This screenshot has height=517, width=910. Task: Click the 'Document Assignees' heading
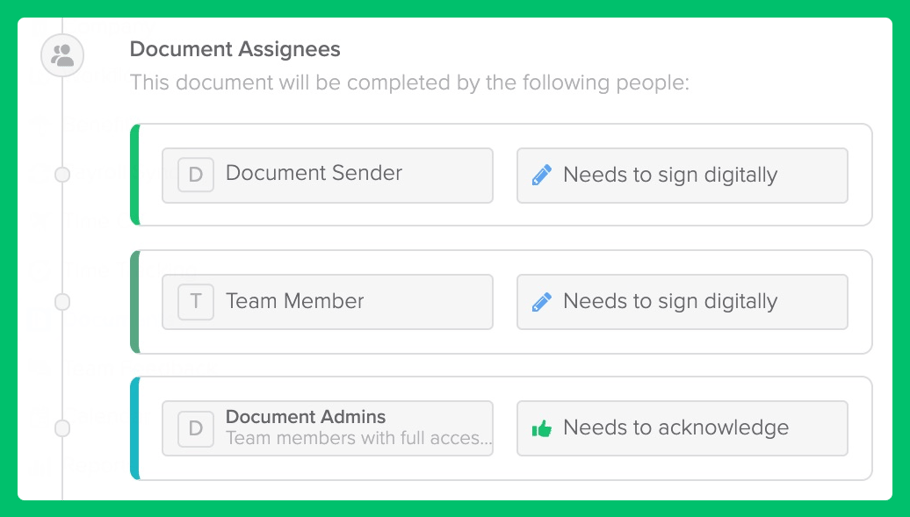pyautogui.click(x=235, y=49)
